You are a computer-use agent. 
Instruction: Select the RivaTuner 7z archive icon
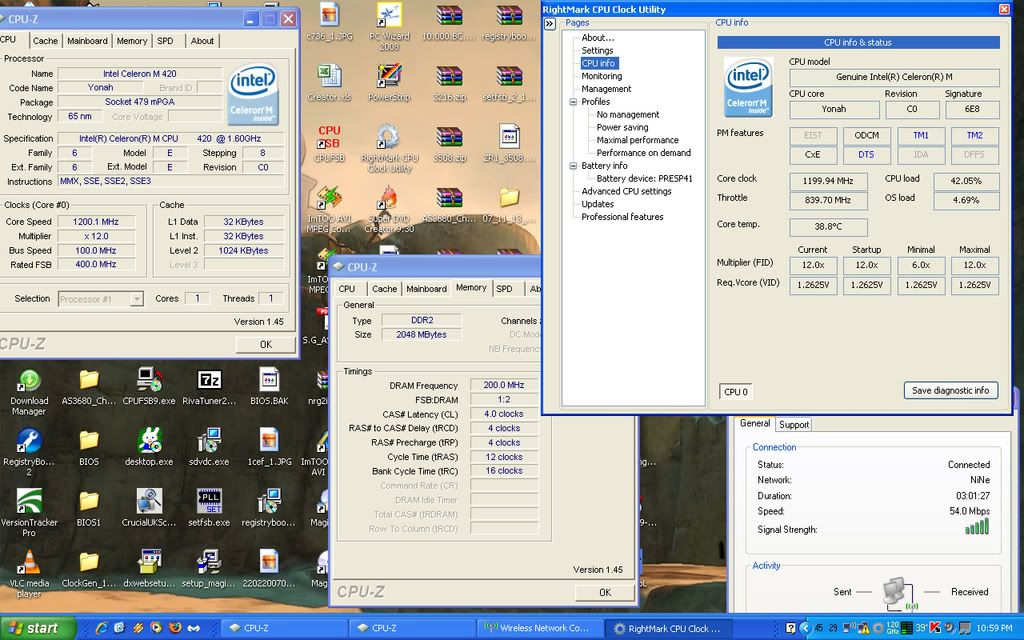click(x=209, y=387)
